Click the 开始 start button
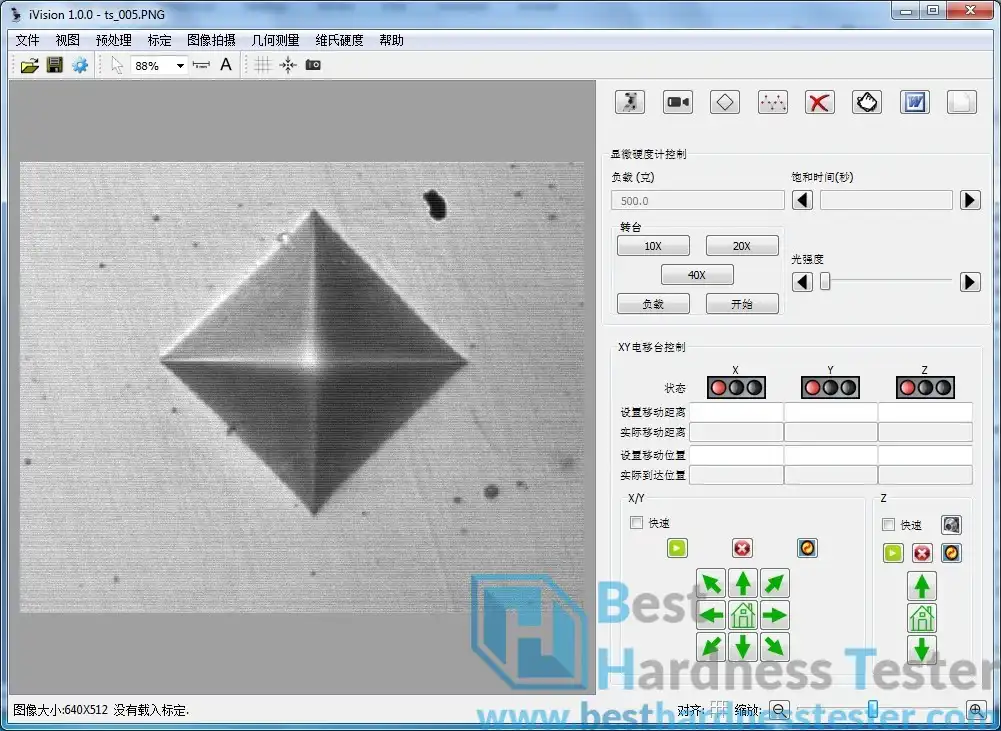This screenshot has height=731, width=1001. (742, 304)
